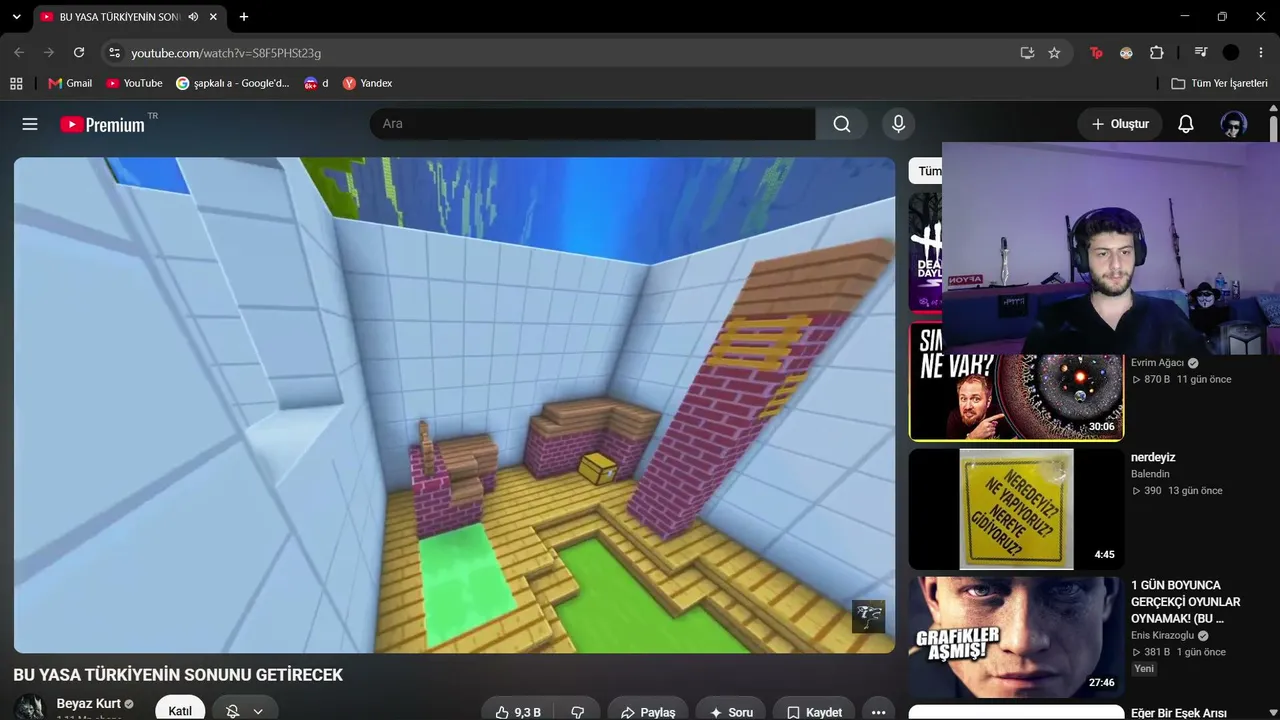Reload the current page

pyautogui.click(x=79, y=52)
